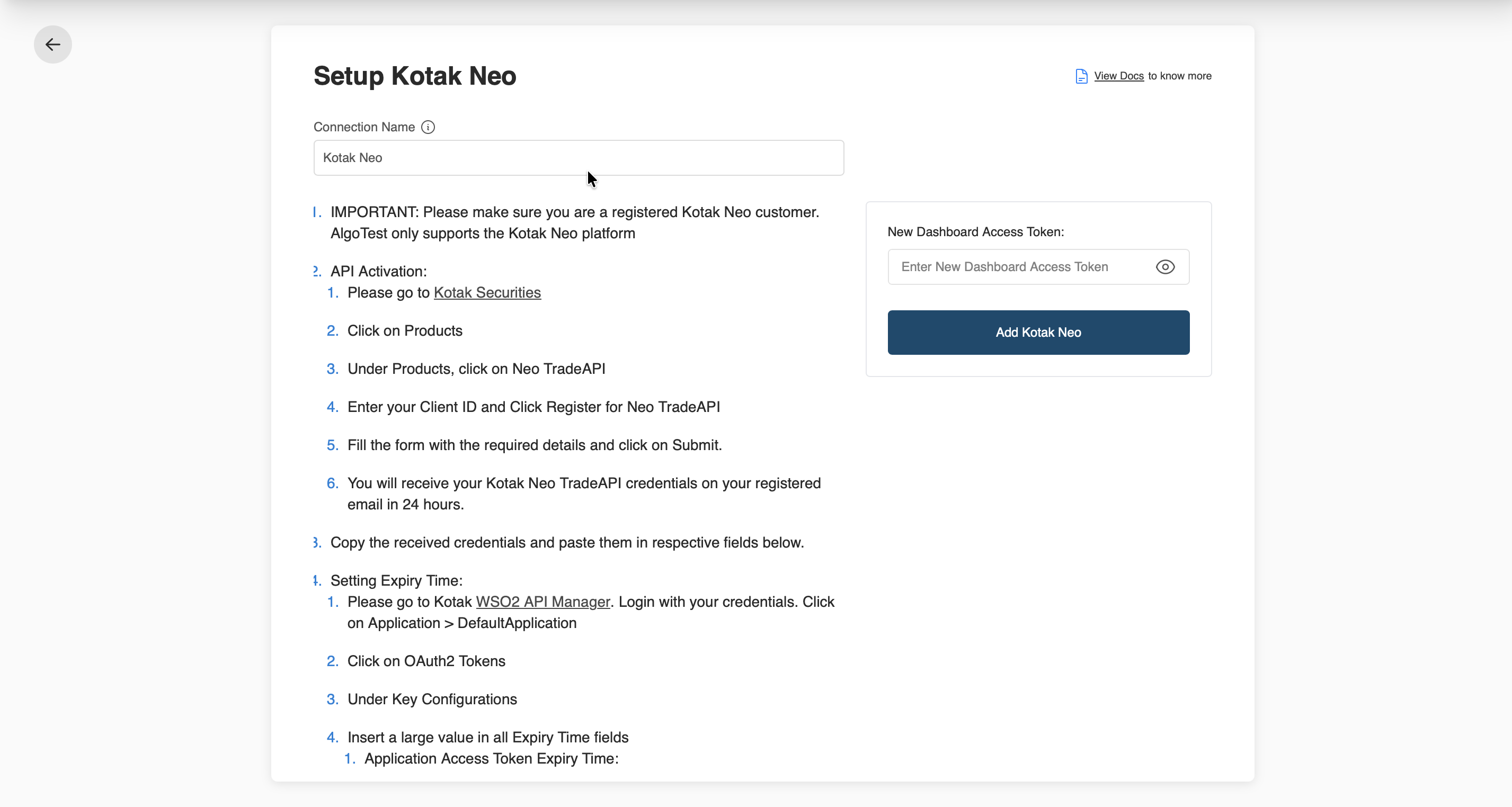The width and height of the screenshot is (1512, 807).
Task: Click the API Activation step heading
Action: pyautogui.click(x=378, y=272)
